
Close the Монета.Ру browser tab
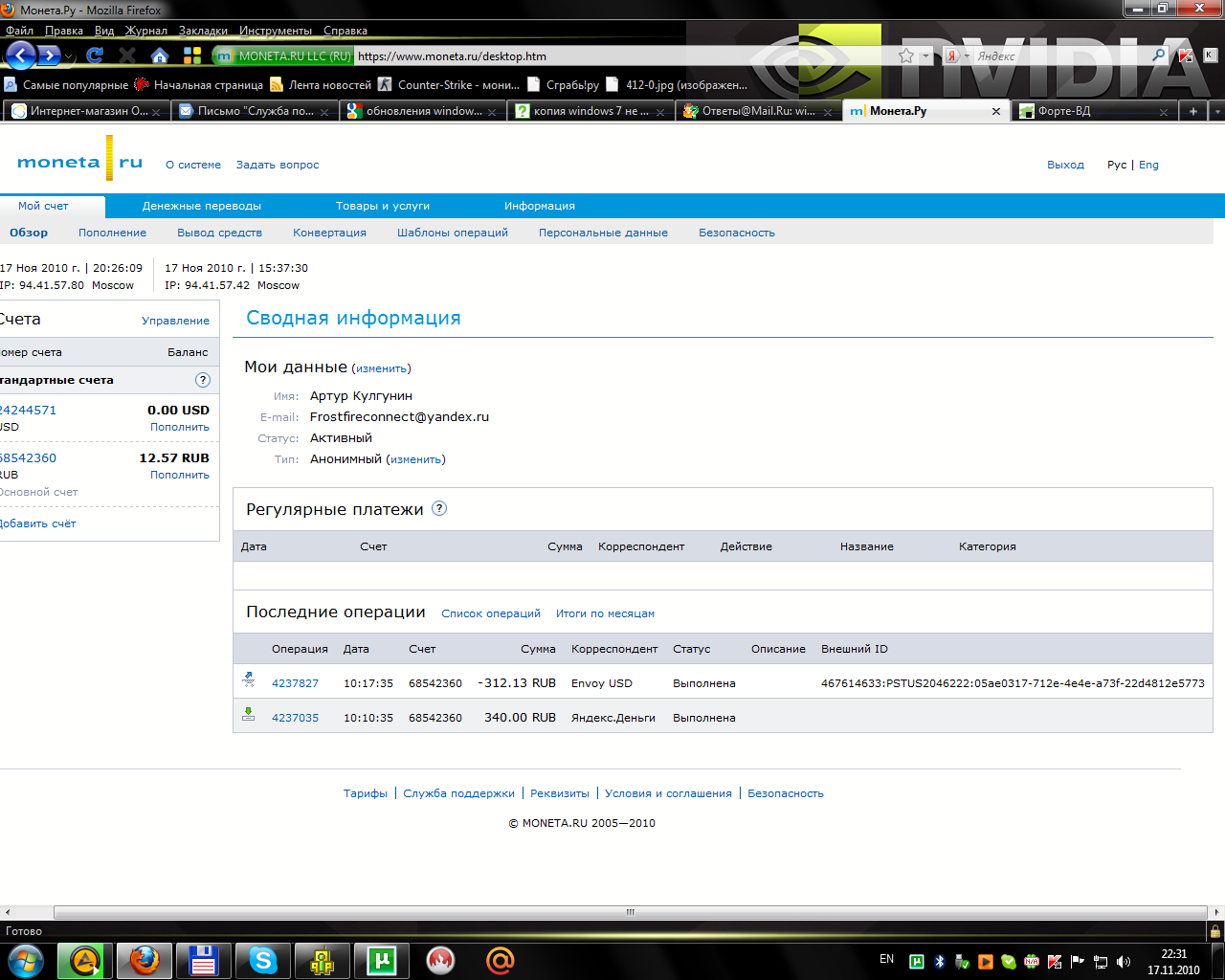tap(995, 111)
